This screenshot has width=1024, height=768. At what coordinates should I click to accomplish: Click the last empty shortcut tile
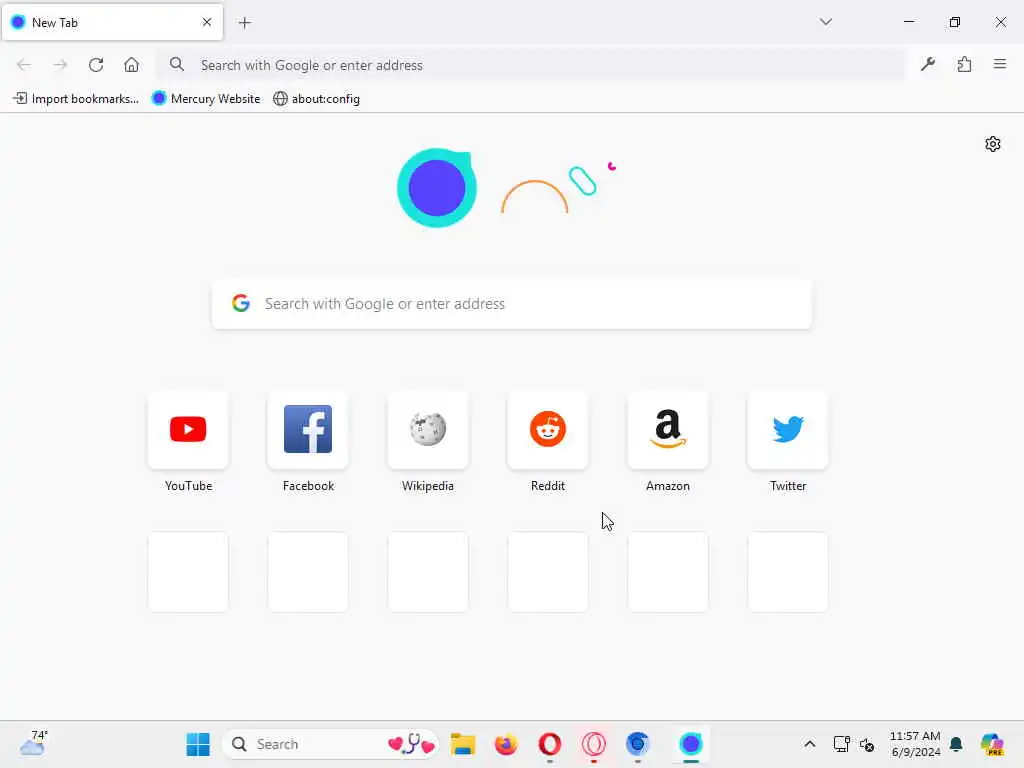788,572
